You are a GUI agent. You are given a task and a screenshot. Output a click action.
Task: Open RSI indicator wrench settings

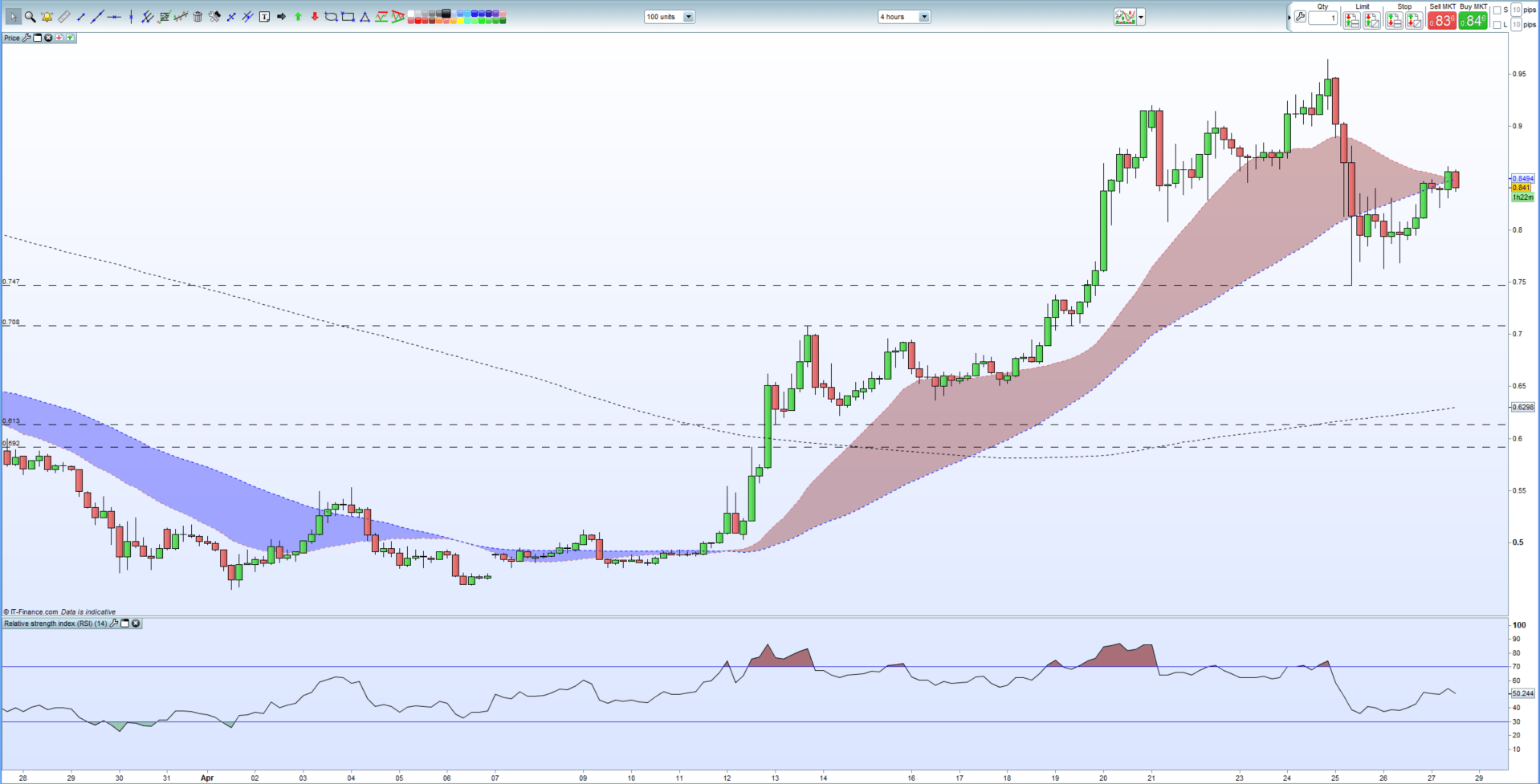point(114,624)
